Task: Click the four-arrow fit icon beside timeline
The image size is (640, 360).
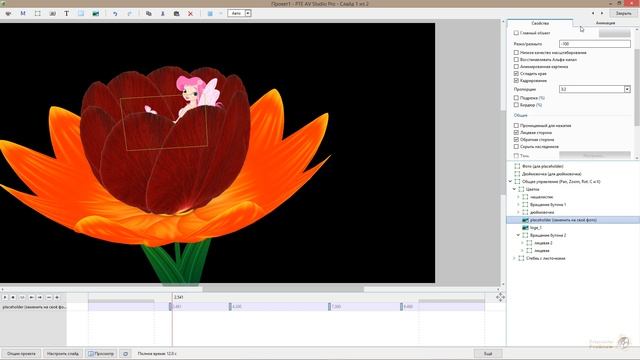Action: tap(500, 297)
